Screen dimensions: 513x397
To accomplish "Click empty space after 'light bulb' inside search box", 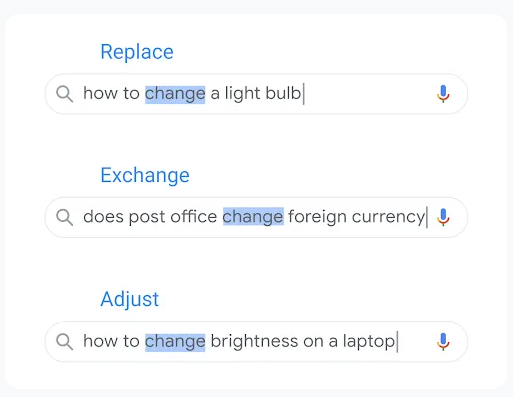I will (x=367, y=94).
